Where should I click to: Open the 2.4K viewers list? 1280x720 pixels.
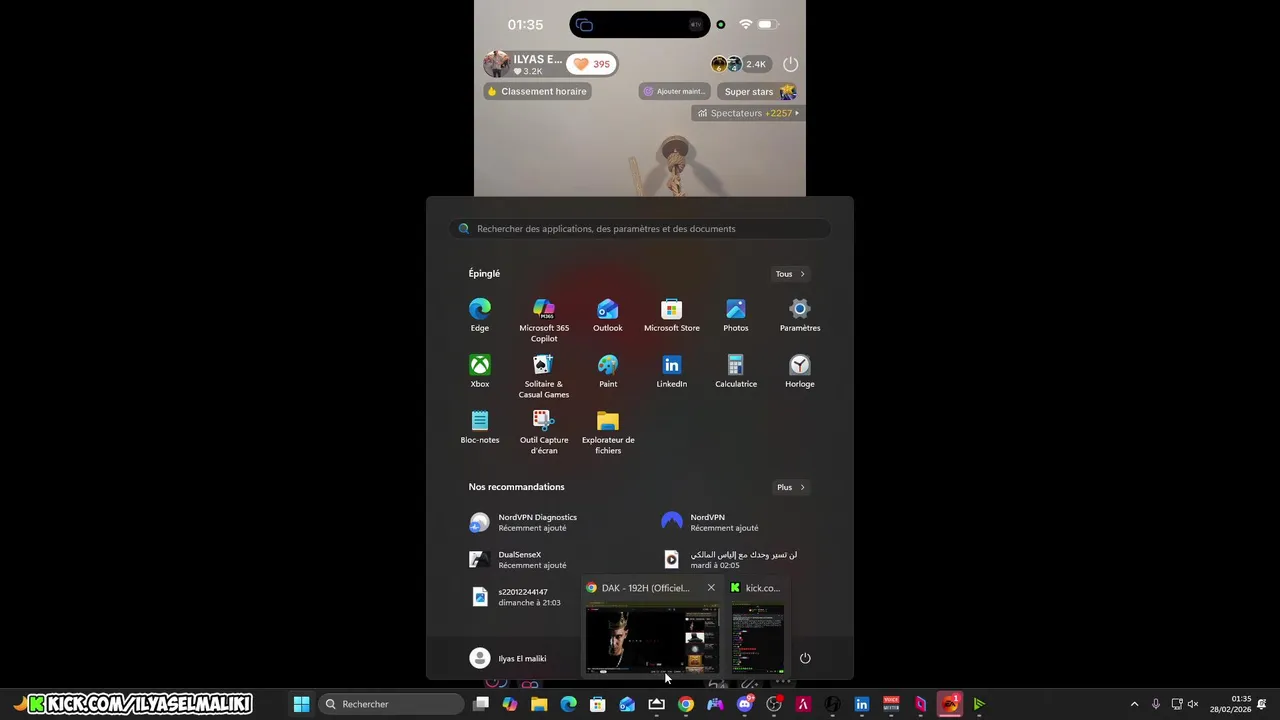pos(741,64)
